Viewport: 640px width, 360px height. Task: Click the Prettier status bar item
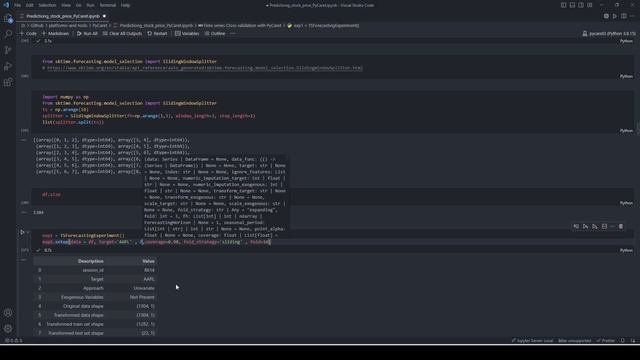click(x=606, y=340)
